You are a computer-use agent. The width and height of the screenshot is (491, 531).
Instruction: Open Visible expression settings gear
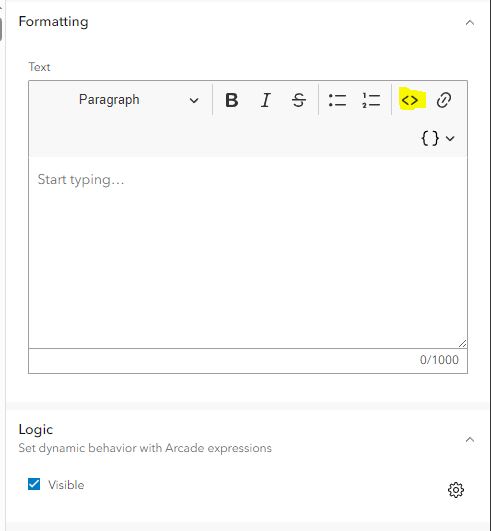tap(456, 490)
